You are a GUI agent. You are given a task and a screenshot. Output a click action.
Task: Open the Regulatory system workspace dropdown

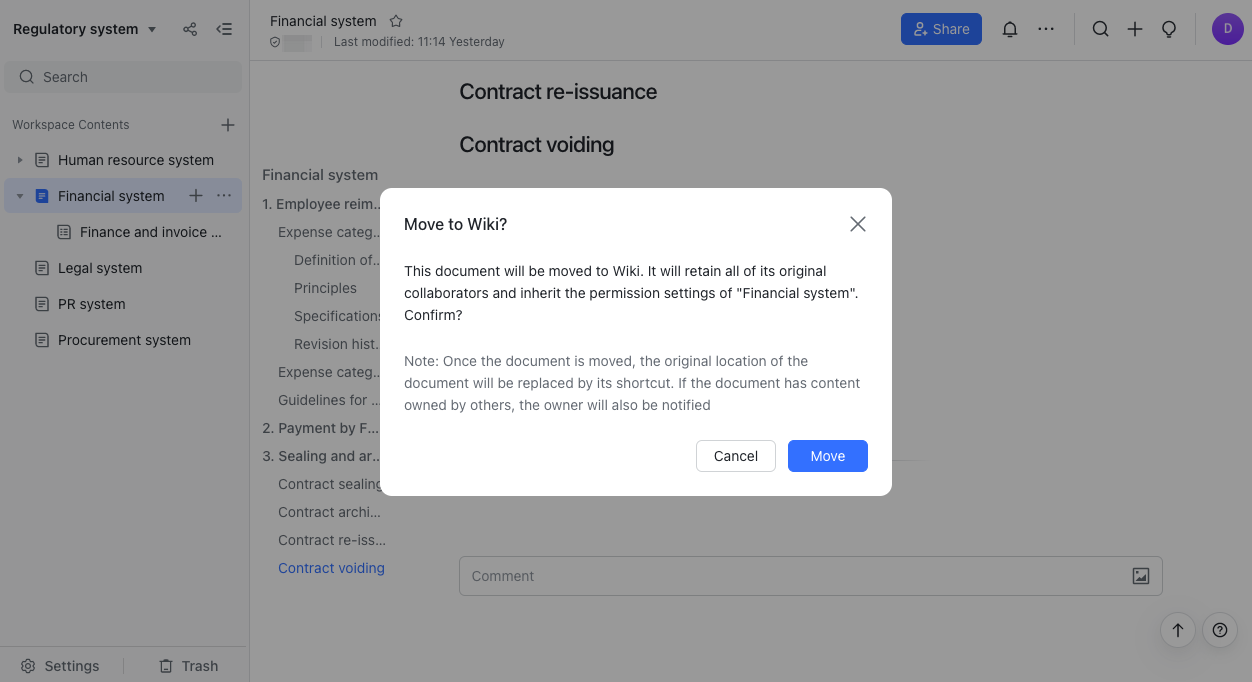(x=85, y=29)
